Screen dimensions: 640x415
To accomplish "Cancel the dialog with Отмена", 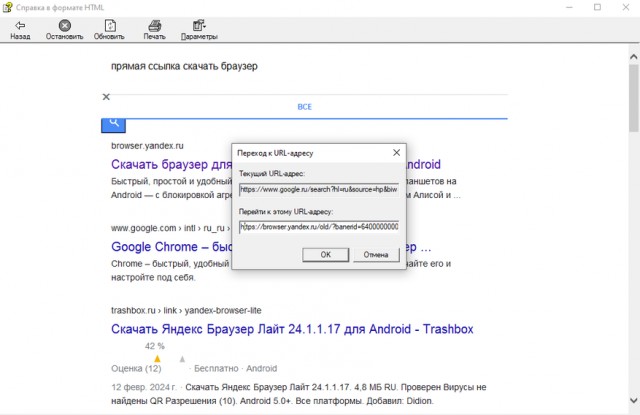I will coord(376,255).
